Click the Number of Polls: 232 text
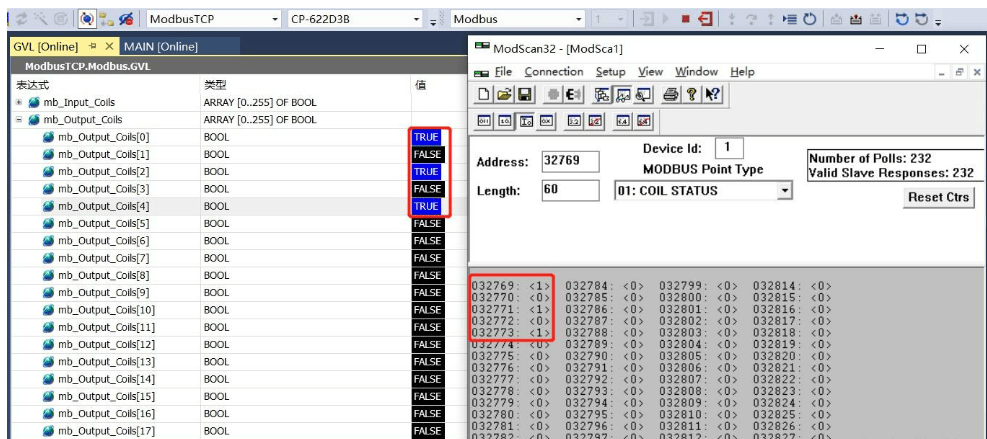 tap(870, 158)
